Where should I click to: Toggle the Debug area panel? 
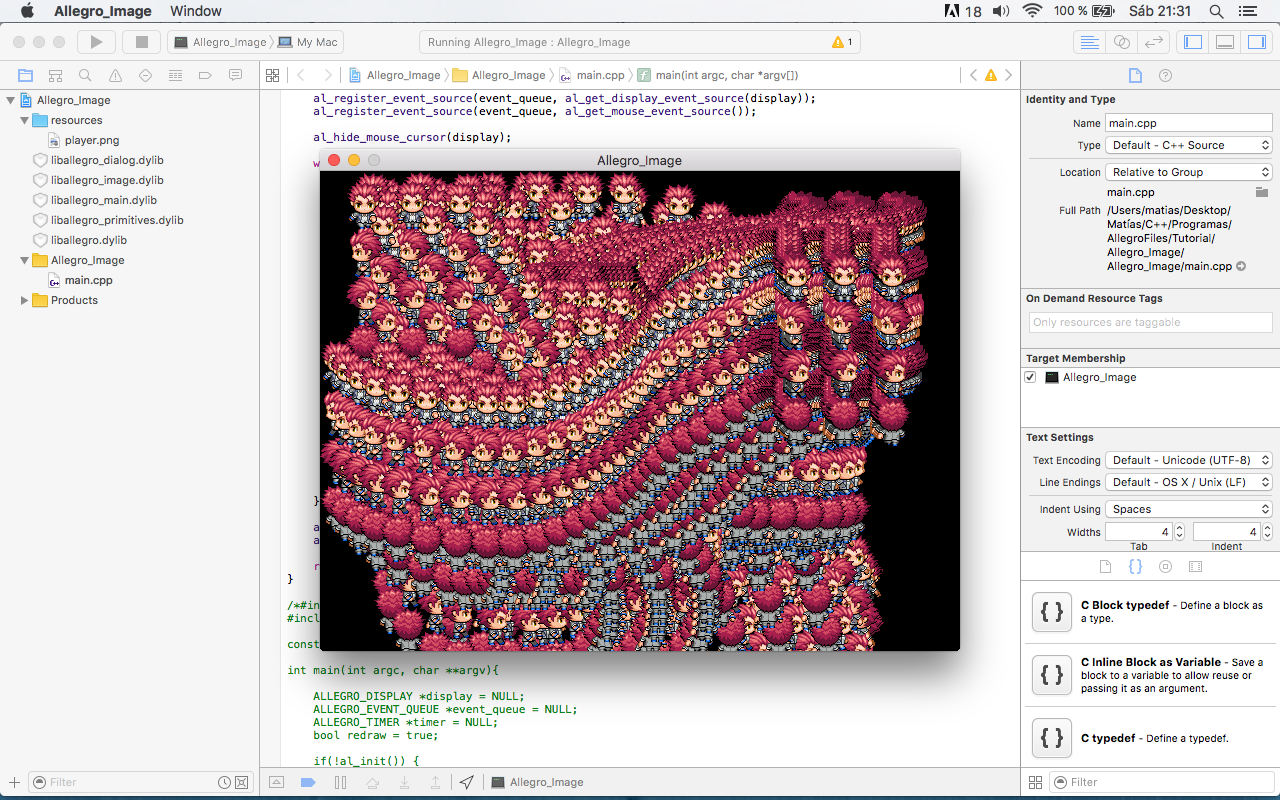point(1224,42)
